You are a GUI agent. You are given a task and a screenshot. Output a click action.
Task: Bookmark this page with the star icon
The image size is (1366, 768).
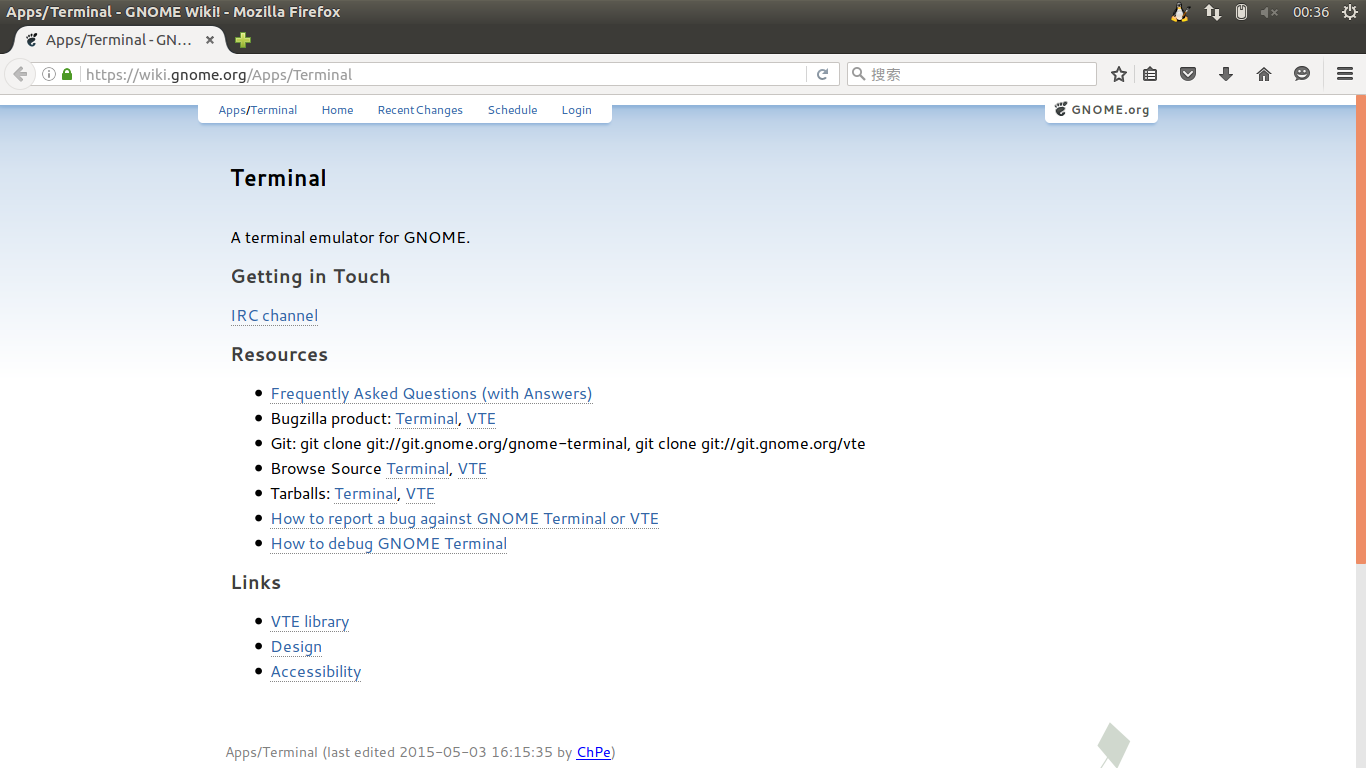pyautogui.click(x=1119, y=74)
